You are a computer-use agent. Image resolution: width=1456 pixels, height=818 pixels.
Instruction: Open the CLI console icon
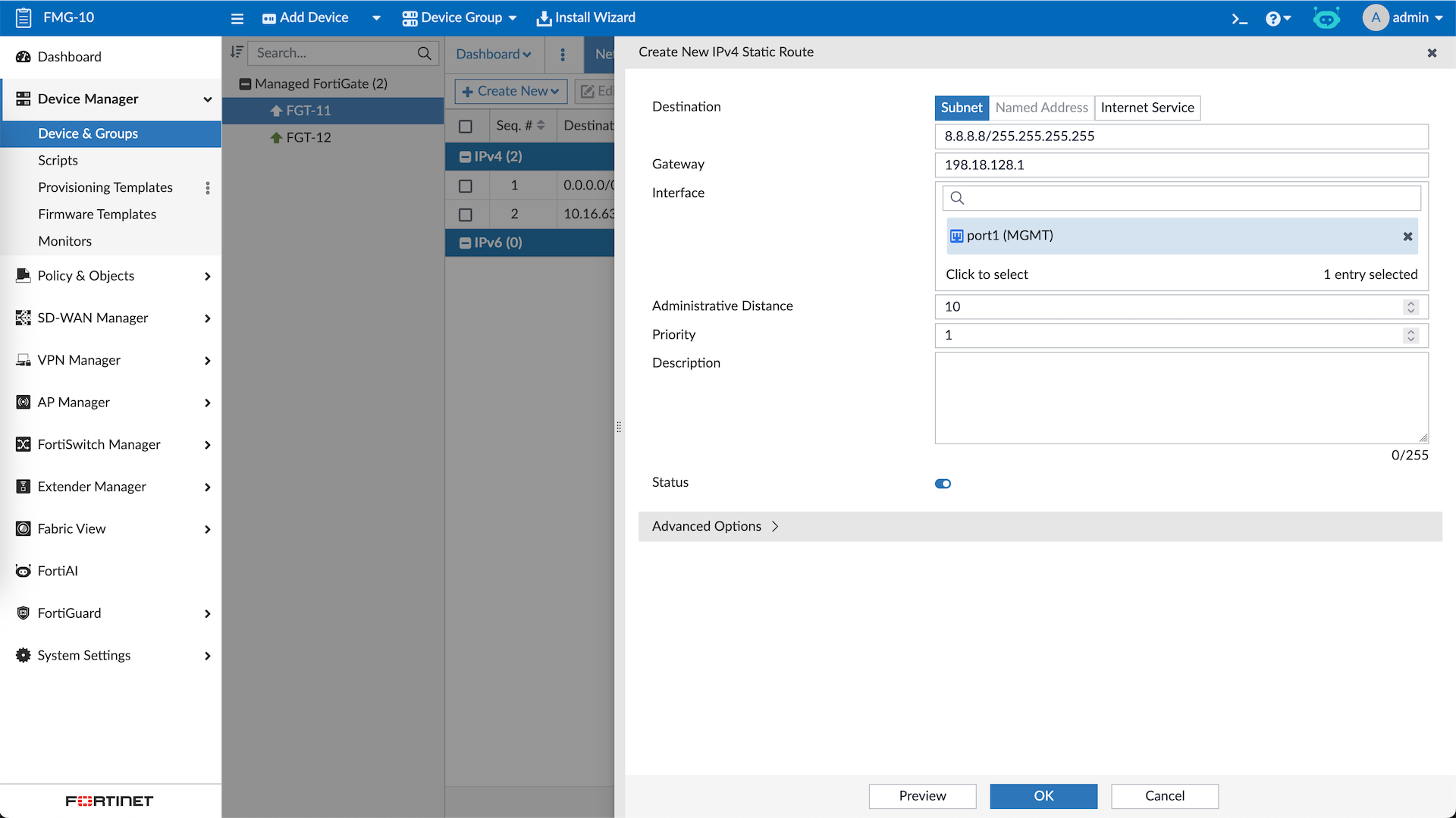tap(1239, 18)
